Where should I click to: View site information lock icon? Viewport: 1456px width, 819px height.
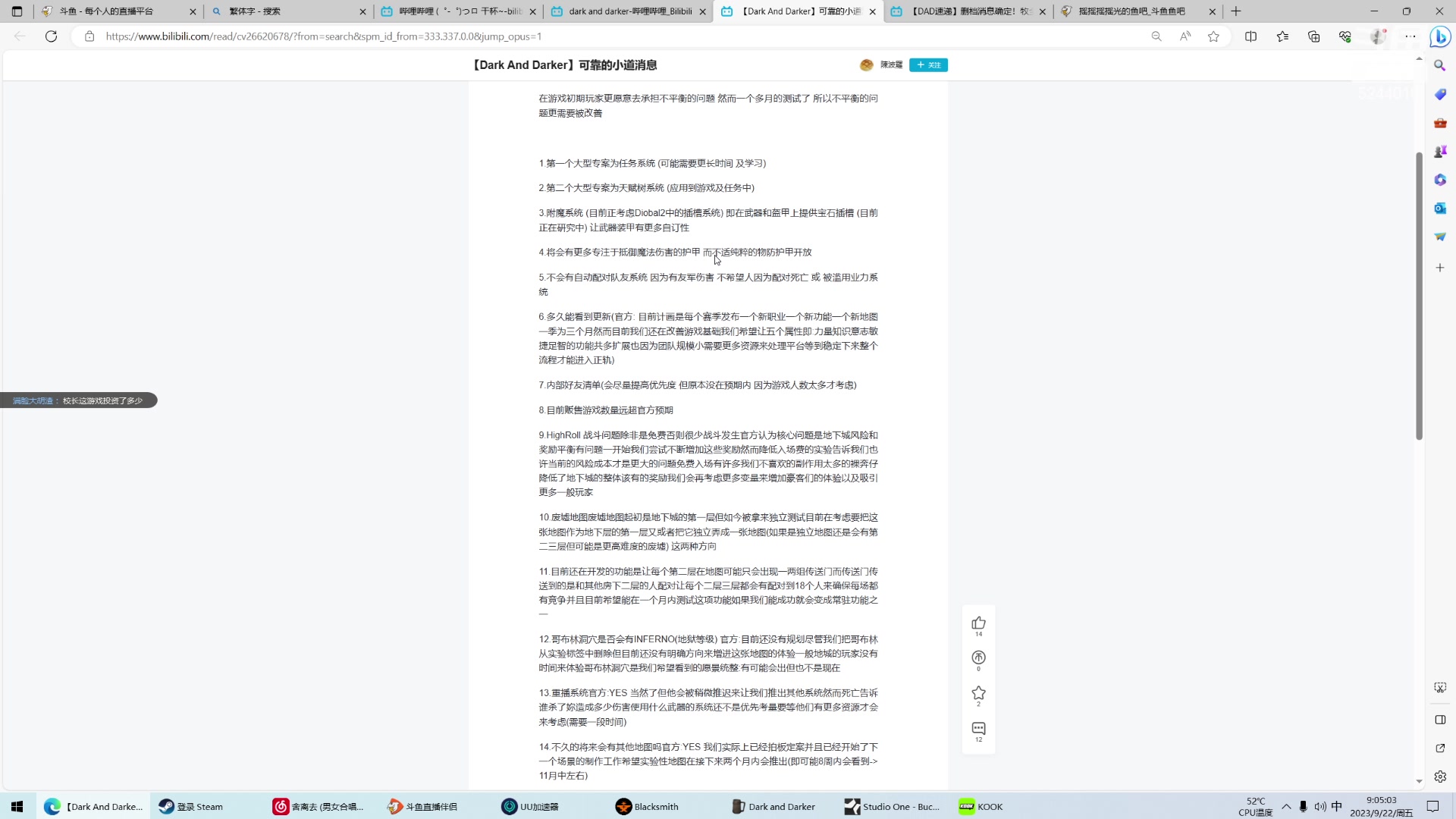pos(89,36)
